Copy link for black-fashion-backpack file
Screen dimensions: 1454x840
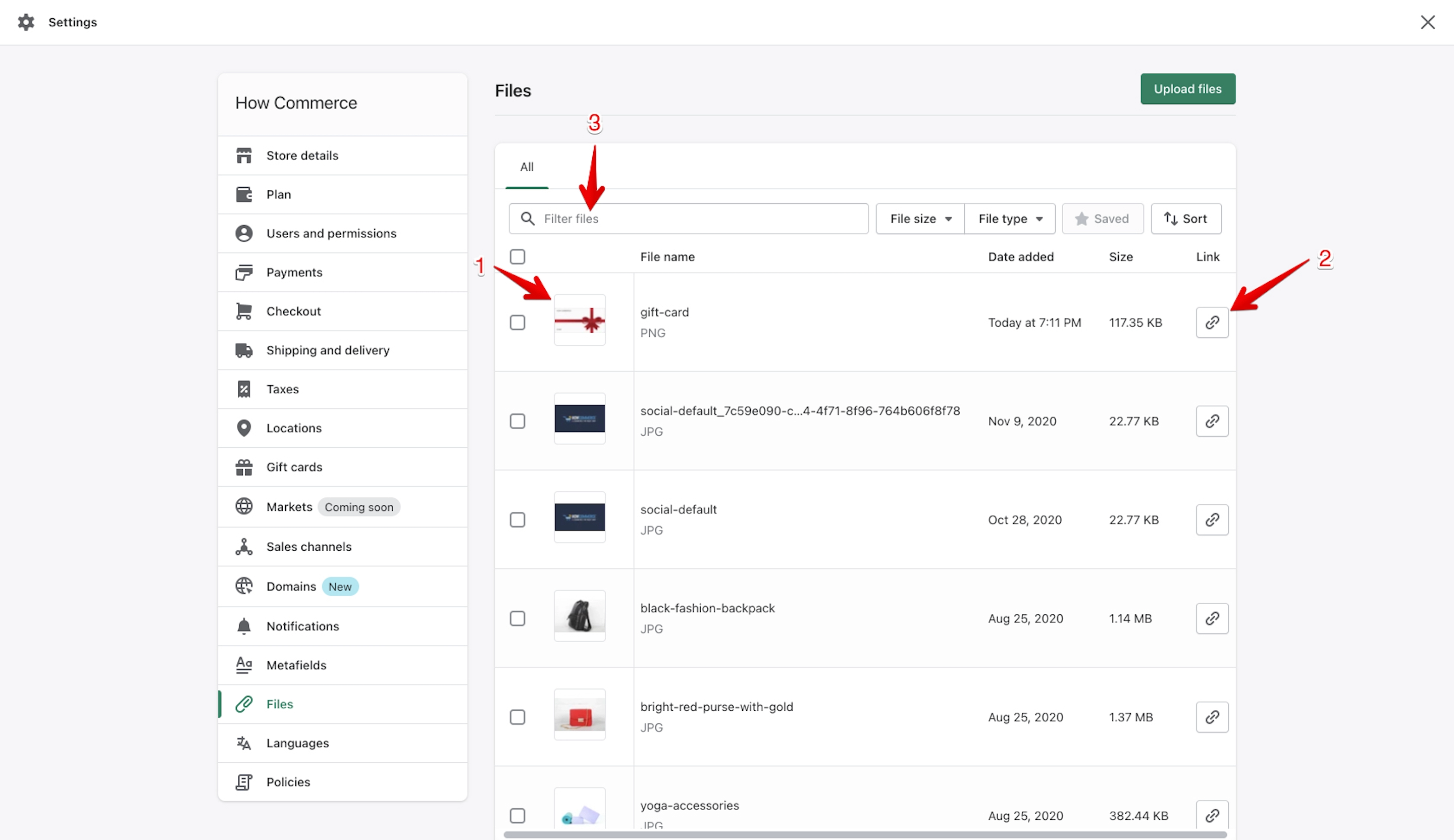(x=1212, y=618)
